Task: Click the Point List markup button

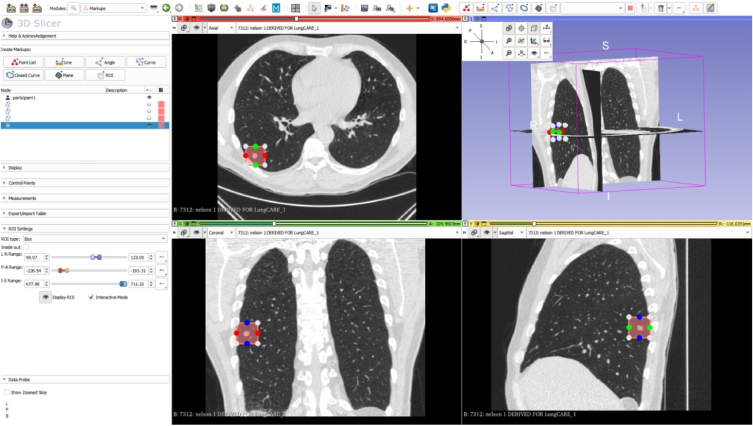Action: pos(23,62)
